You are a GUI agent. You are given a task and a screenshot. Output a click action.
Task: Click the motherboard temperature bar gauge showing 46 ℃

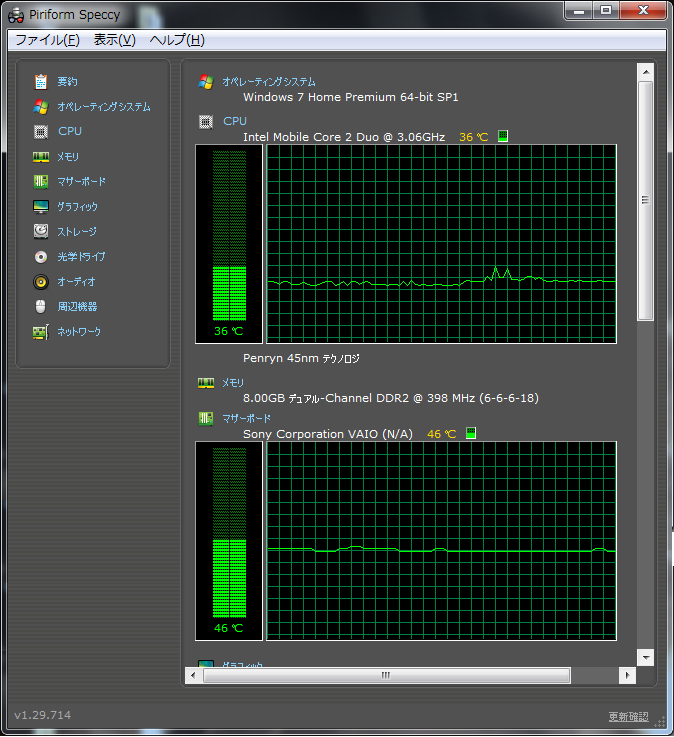point(229,541)
